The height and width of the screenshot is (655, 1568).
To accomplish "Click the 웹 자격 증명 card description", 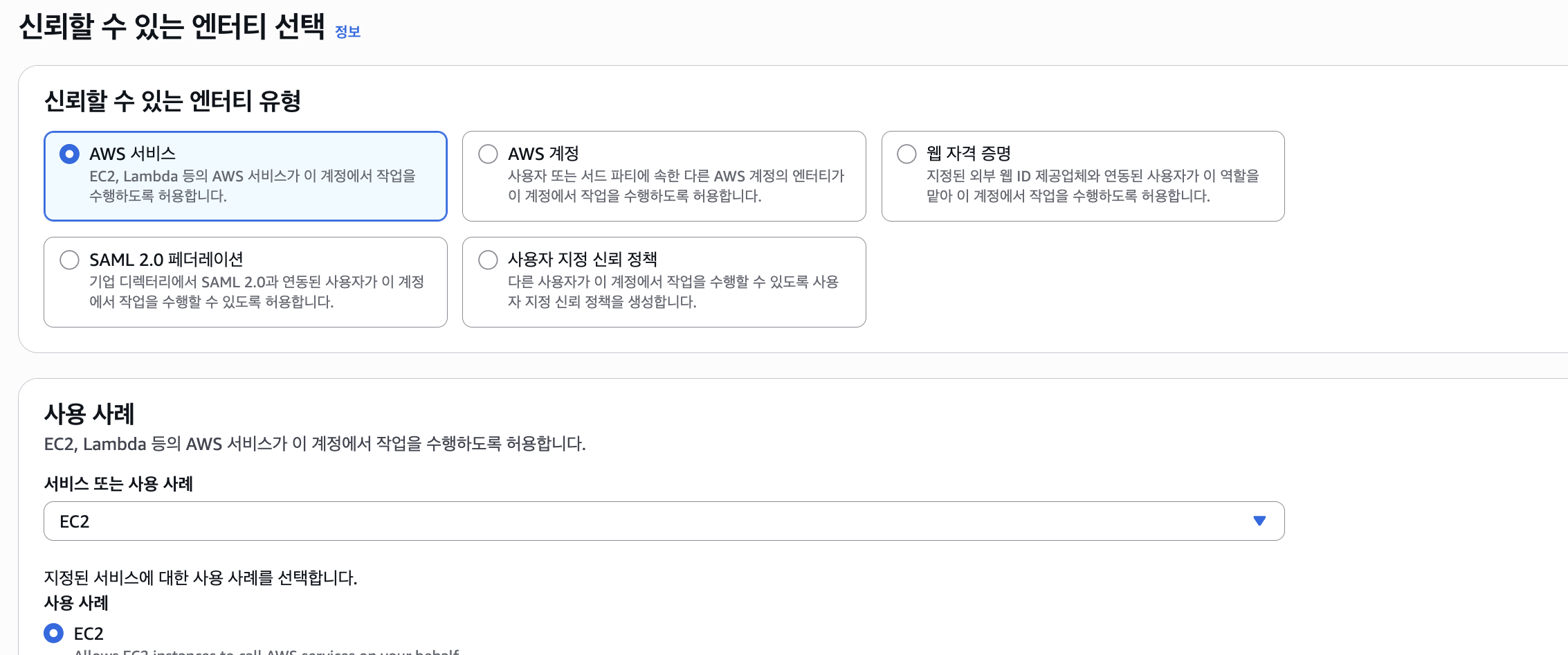I will pos(1093,186).
